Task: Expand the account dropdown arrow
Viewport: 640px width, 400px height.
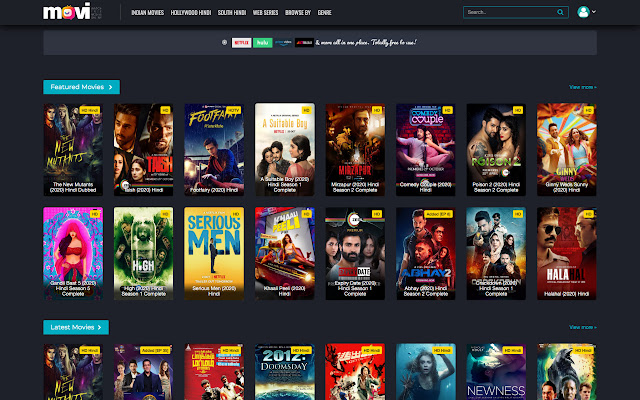Action: coord(594,12)
